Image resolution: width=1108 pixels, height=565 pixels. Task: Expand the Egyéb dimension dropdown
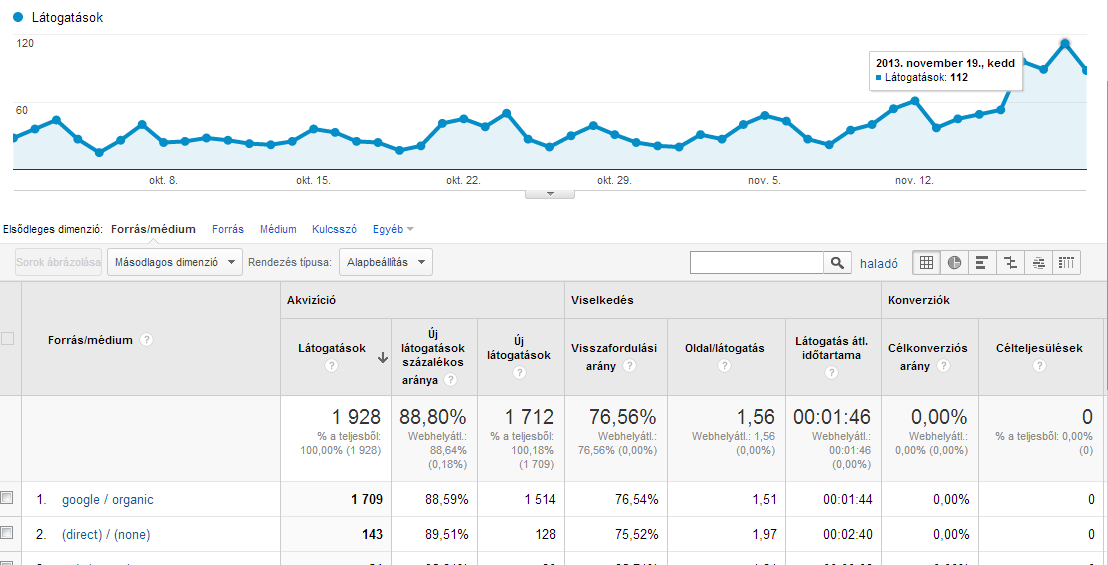(394, 229)
